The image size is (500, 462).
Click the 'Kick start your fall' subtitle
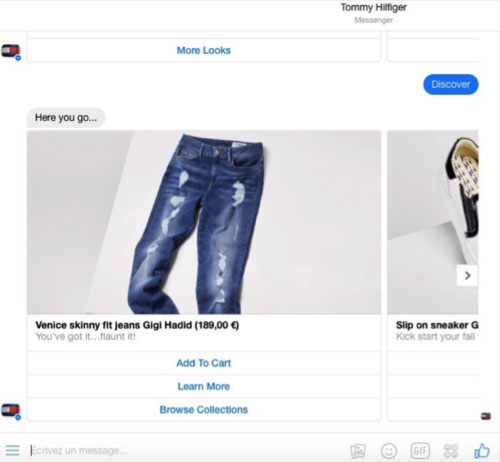pyautogui.click(x=436, y=337)
